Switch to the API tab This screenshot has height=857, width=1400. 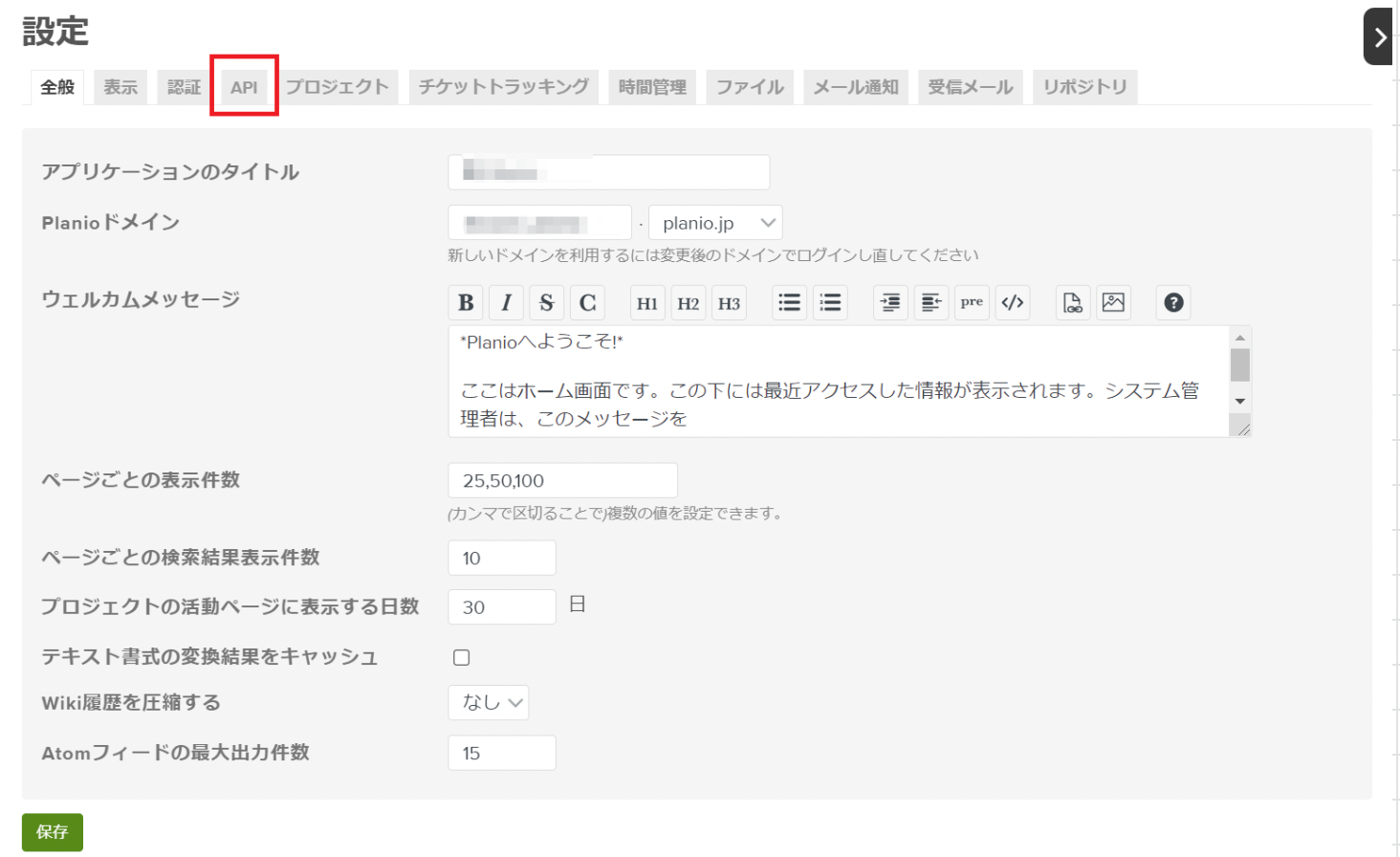(x=244, y=87)
